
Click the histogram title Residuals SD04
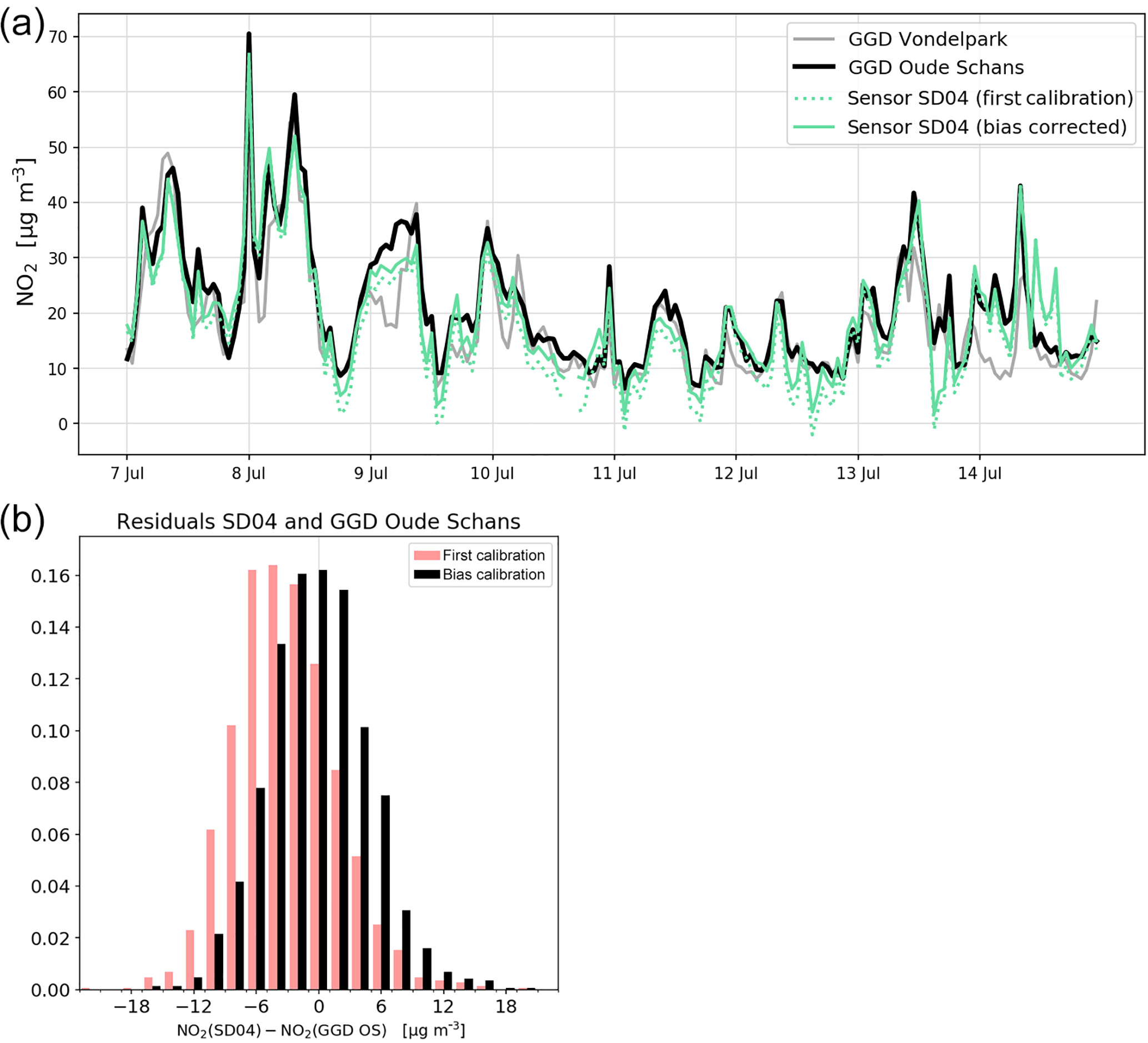318,521
